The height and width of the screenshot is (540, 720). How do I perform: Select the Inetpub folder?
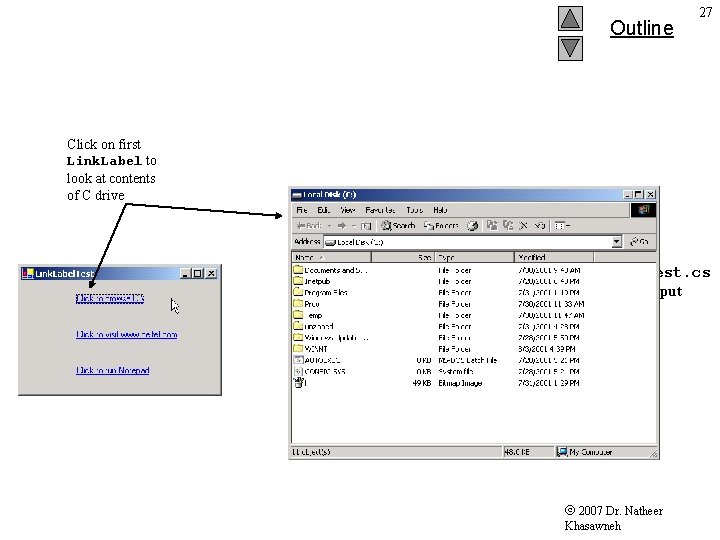point(311,281)
